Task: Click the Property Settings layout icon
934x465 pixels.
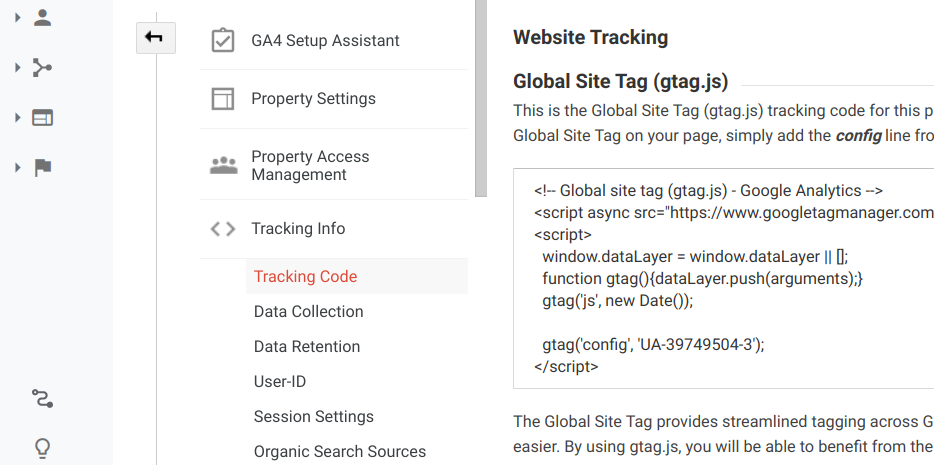Action: point(223,99)
